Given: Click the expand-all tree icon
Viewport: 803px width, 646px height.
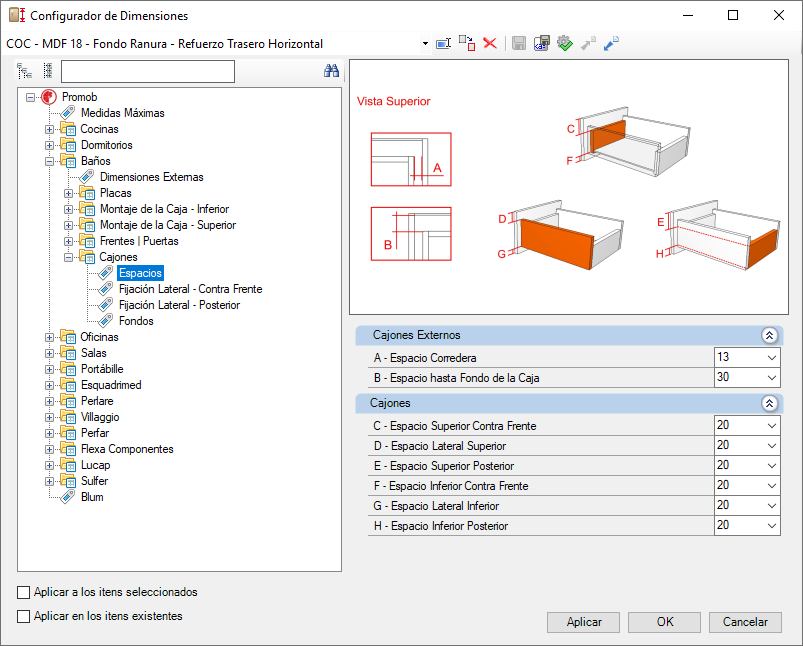Looking at the screenshot, I should [x=24, y=71].
